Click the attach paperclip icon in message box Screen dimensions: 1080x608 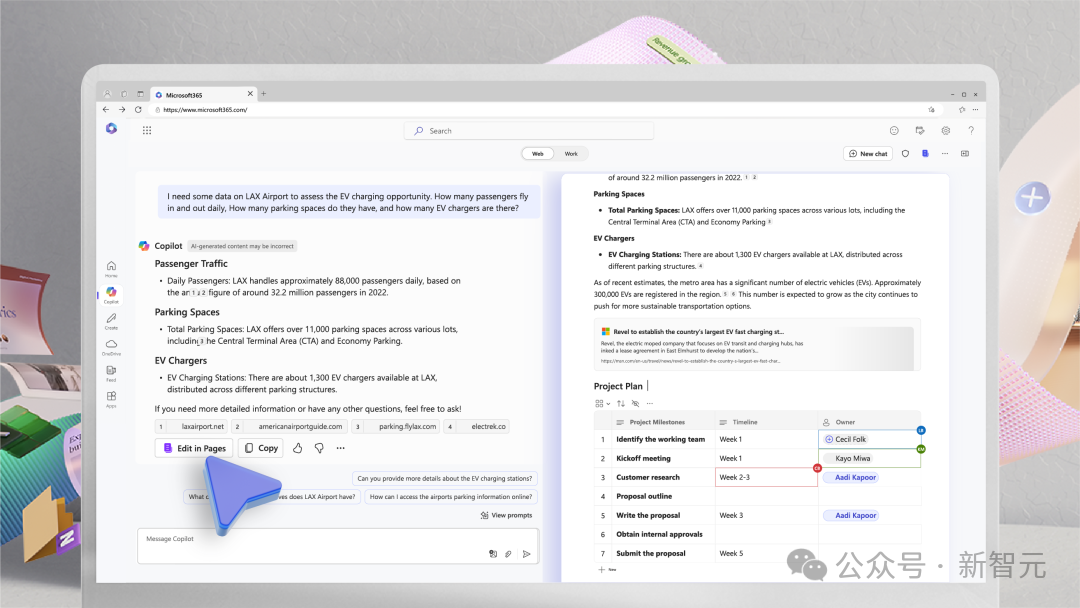pos(508,554)
